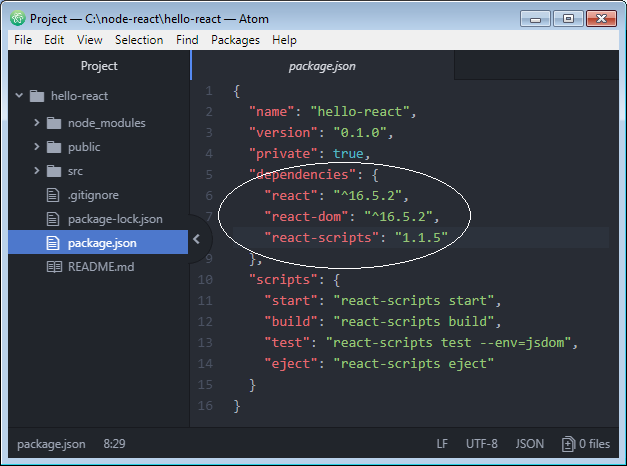Open the Selection menu
The width and height of the screenshot is (627, 466).
pyautogui.click(x=139, y=40)
